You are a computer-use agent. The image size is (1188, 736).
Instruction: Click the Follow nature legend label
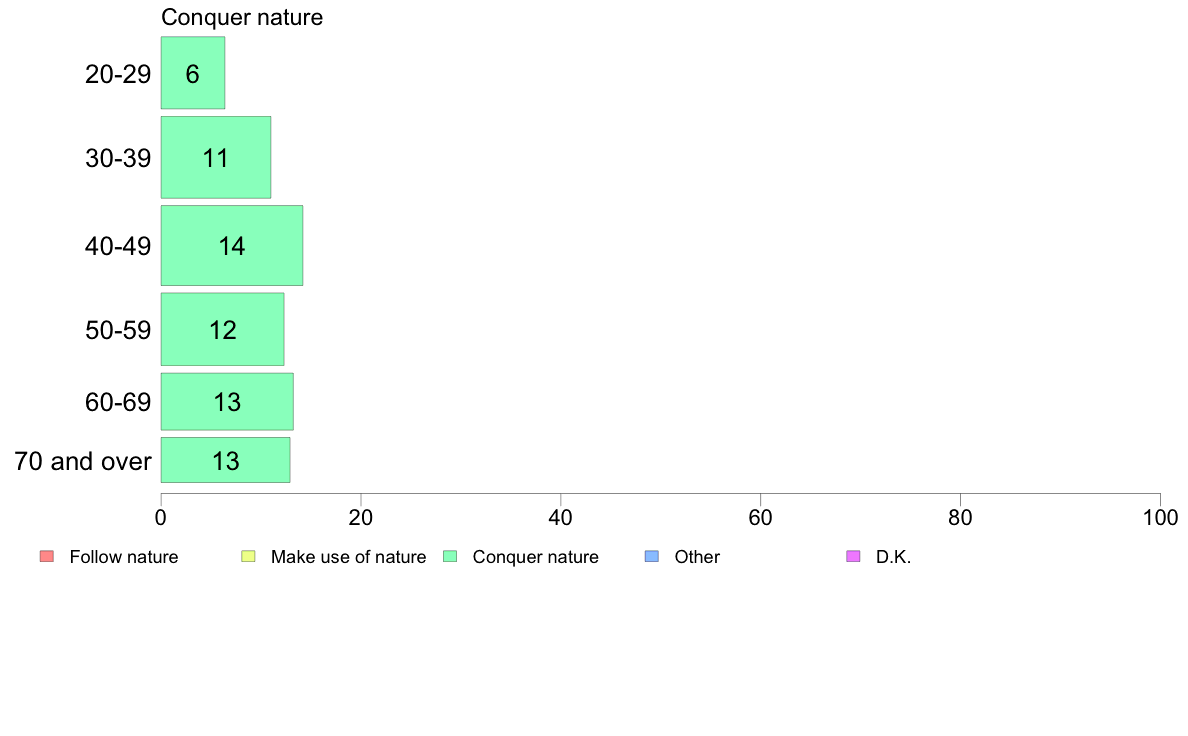coord(123,557)
